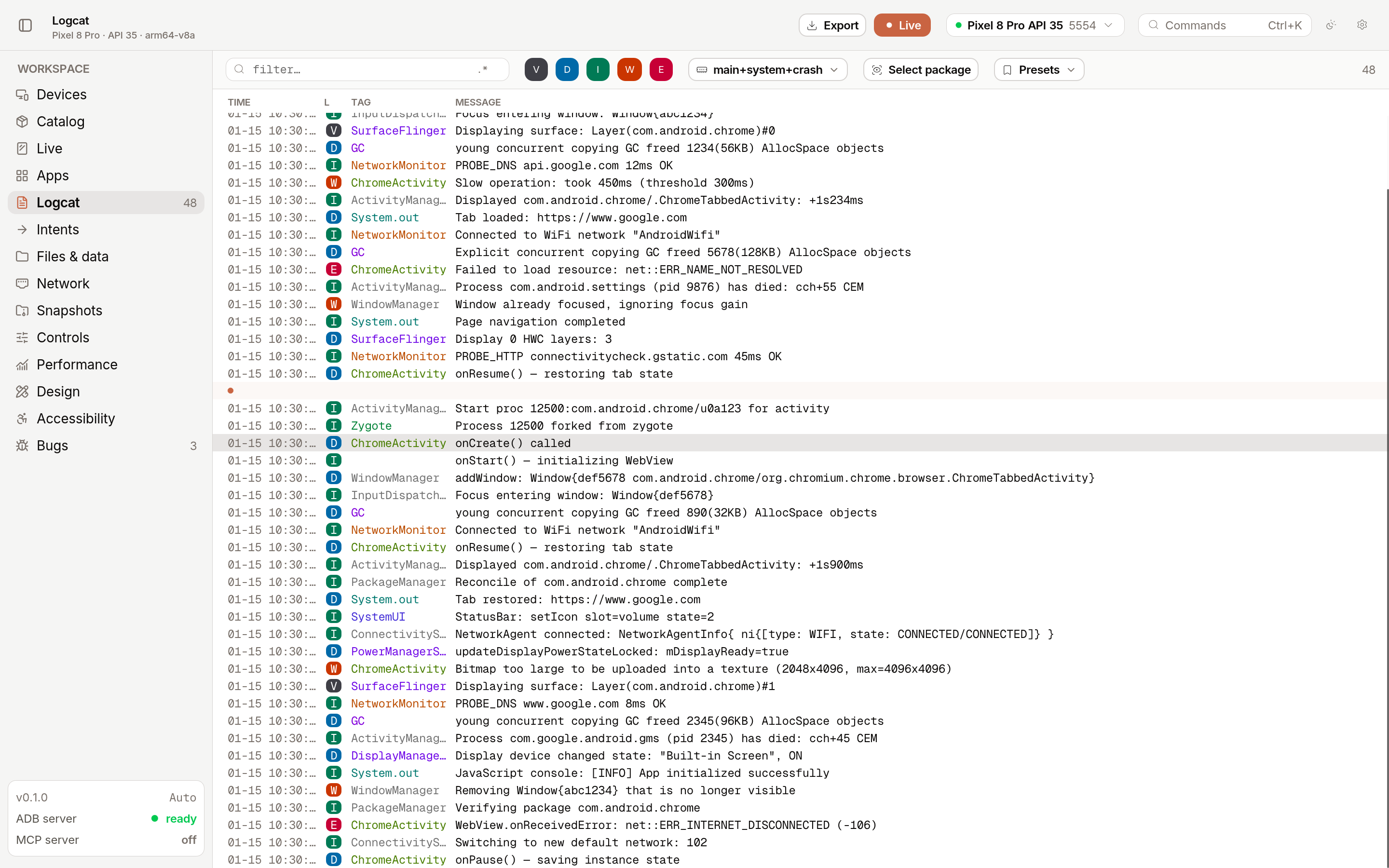Click the TIME column header
The width and height of the screenshot is (1389, 868).
239,102
